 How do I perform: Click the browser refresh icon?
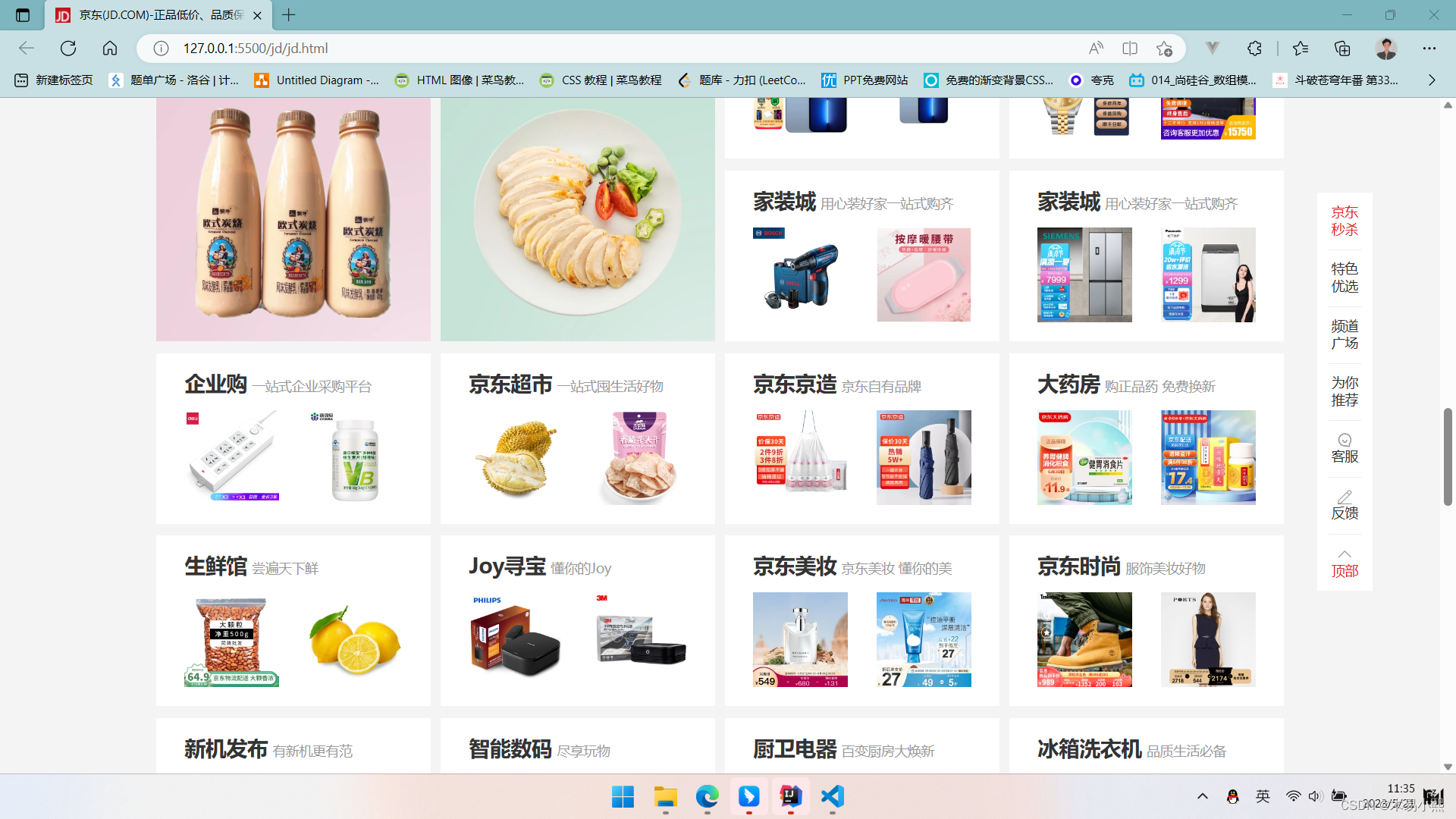[x=68, y=49]
